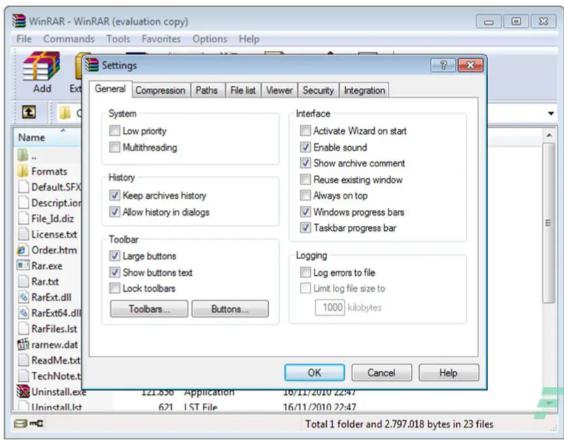This screenshot has height=441, width=564.
Task: Switch to the Security tab
Action: pyautogui.click(x=318, y=90)
